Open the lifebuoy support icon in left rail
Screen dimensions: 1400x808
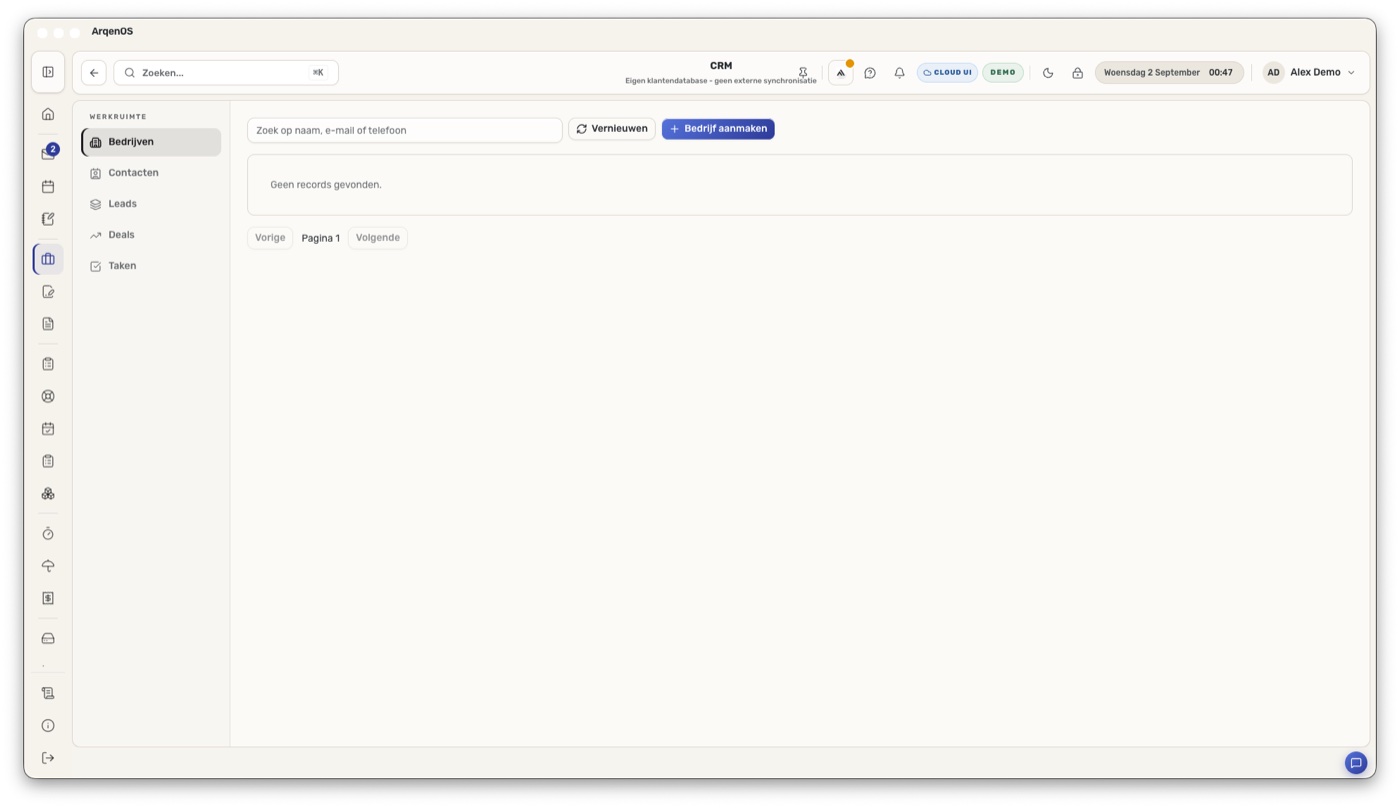click(48, 396)
